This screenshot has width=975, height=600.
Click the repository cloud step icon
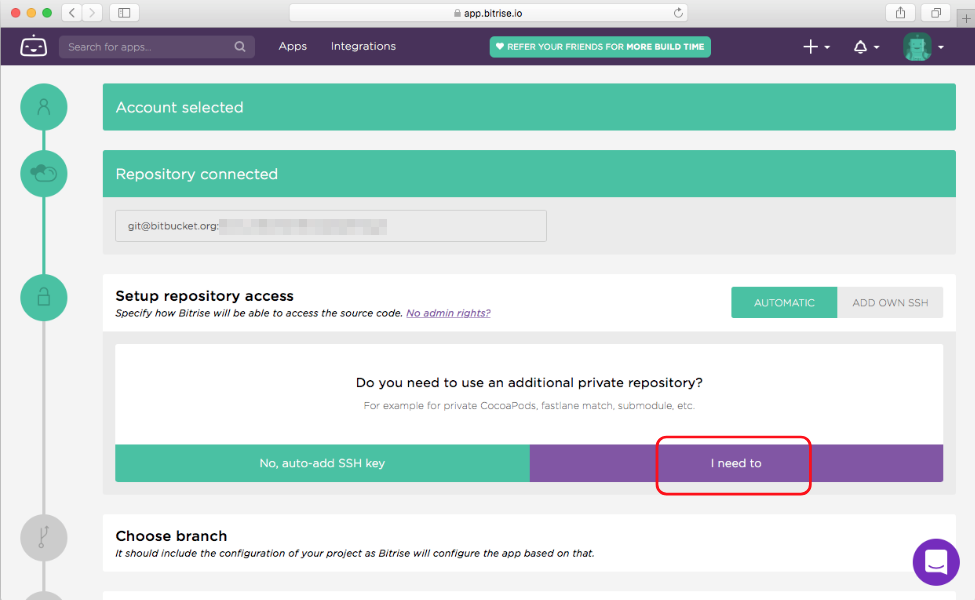[x=44, y=173]
